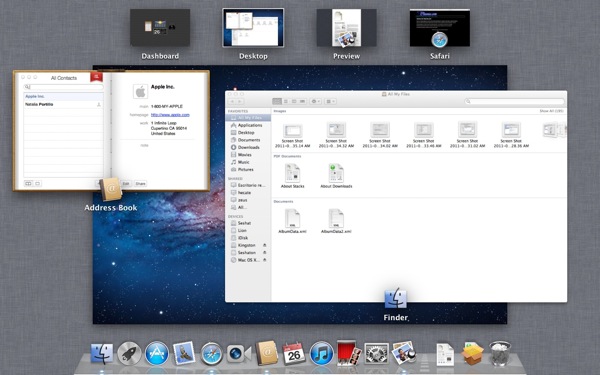This screenshot has height=375, width=600.
Task: Launch Launchpad rocket icon in Dock
Action: [x=129, y=353]
